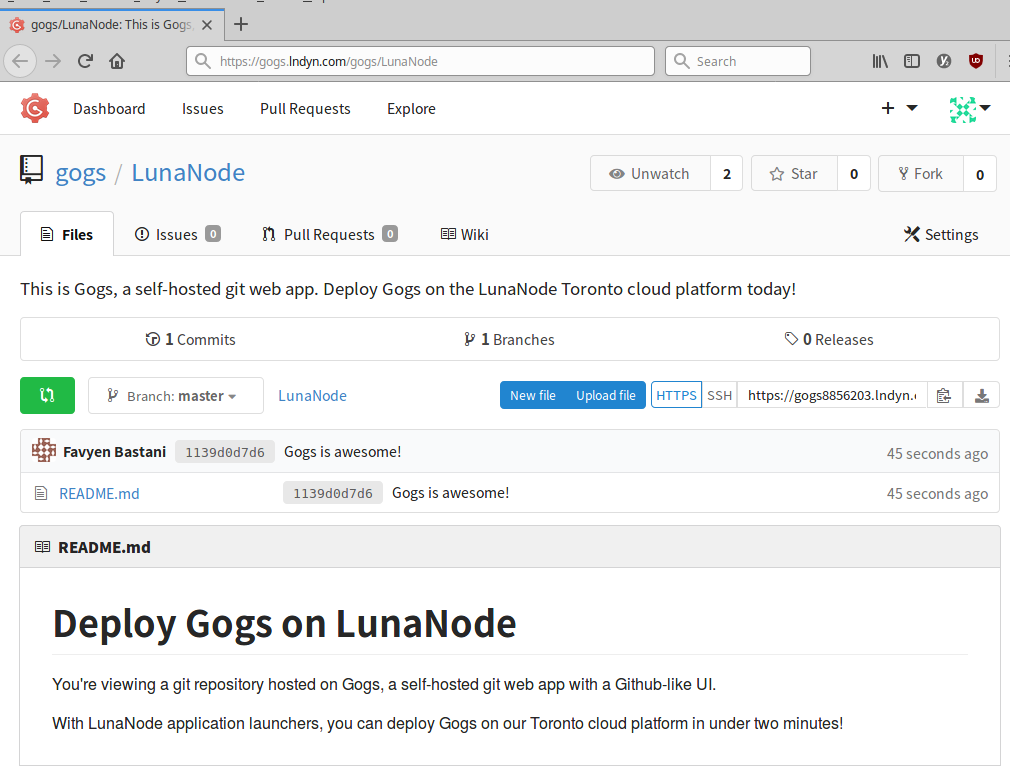Toggle the browser sidebar icon
The height and width of the screenshot is (775, 1010).
pos(911,61)
